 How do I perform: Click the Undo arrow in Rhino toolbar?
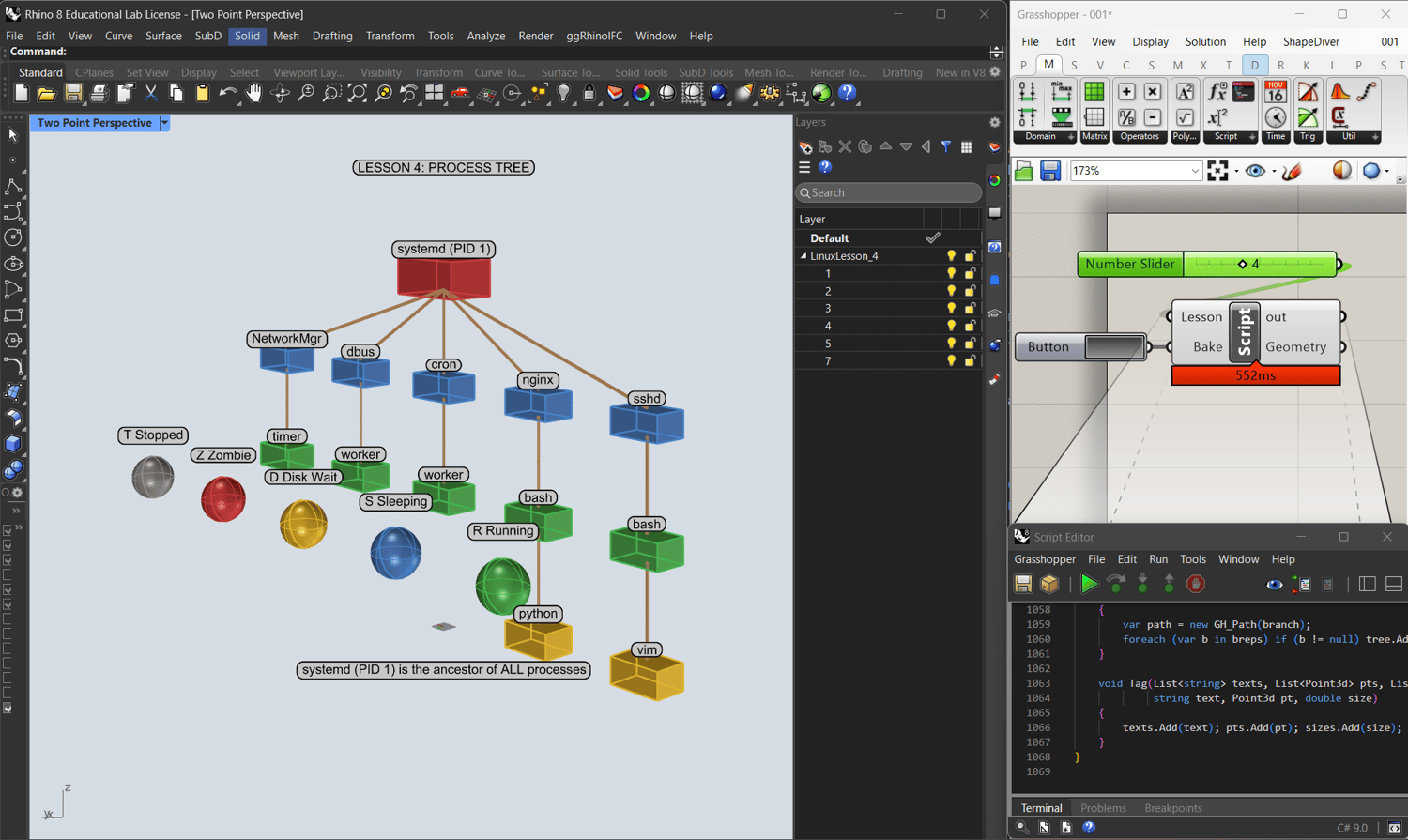click(x=227, y=93)
